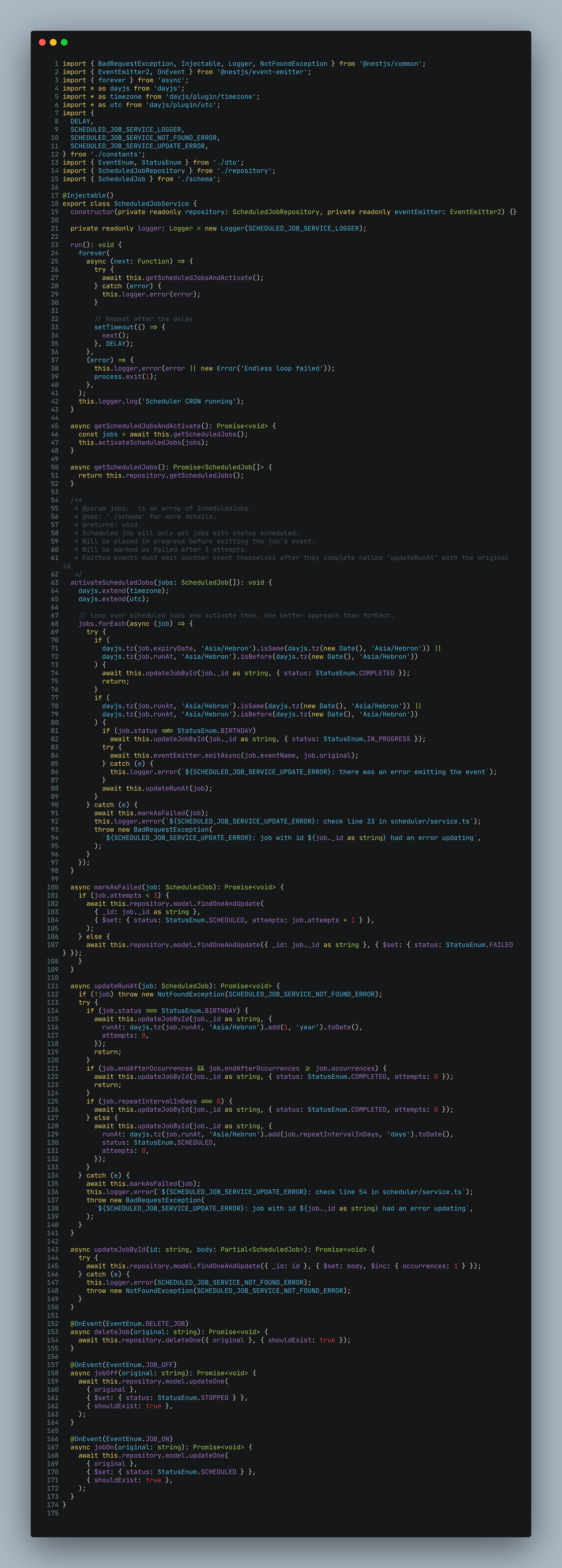Click the yellow minimize window dot
This screenshot has height=1568, width=562.
click(x=53, y=42)
